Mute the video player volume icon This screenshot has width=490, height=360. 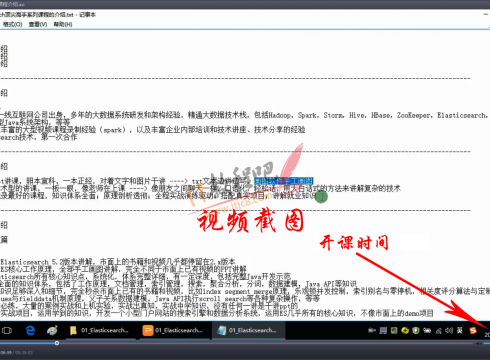[478, 343]
